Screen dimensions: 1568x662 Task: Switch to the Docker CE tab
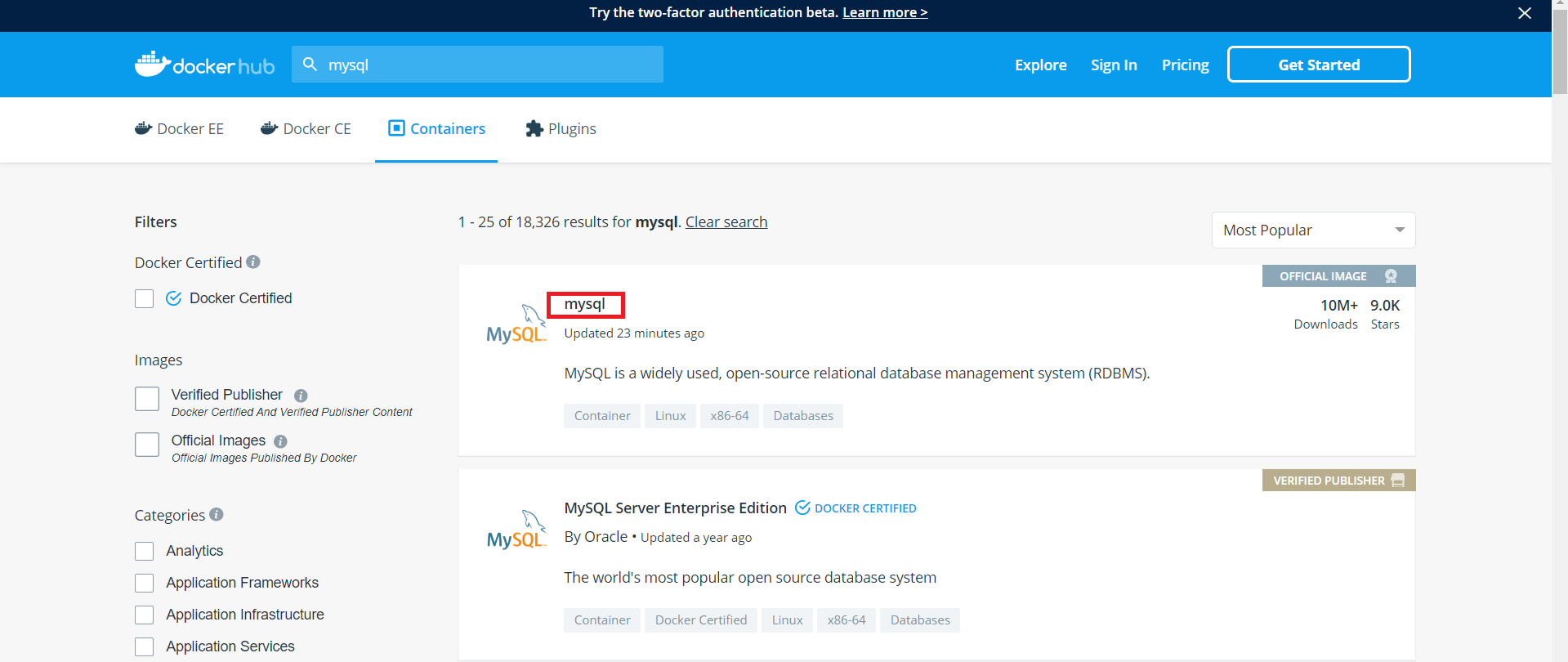click(306, 128)
